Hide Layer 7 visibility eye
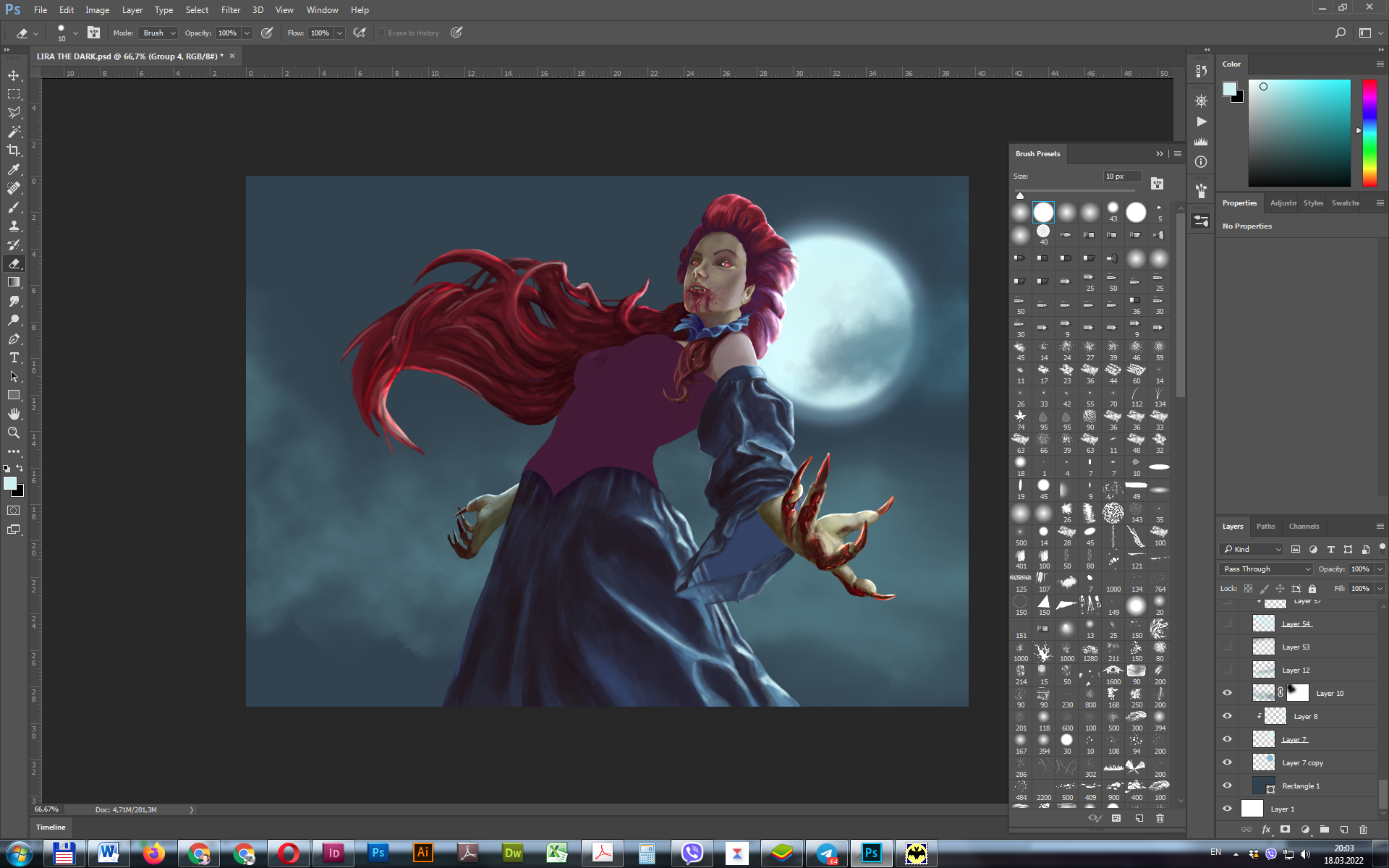 coord(1227,739)
